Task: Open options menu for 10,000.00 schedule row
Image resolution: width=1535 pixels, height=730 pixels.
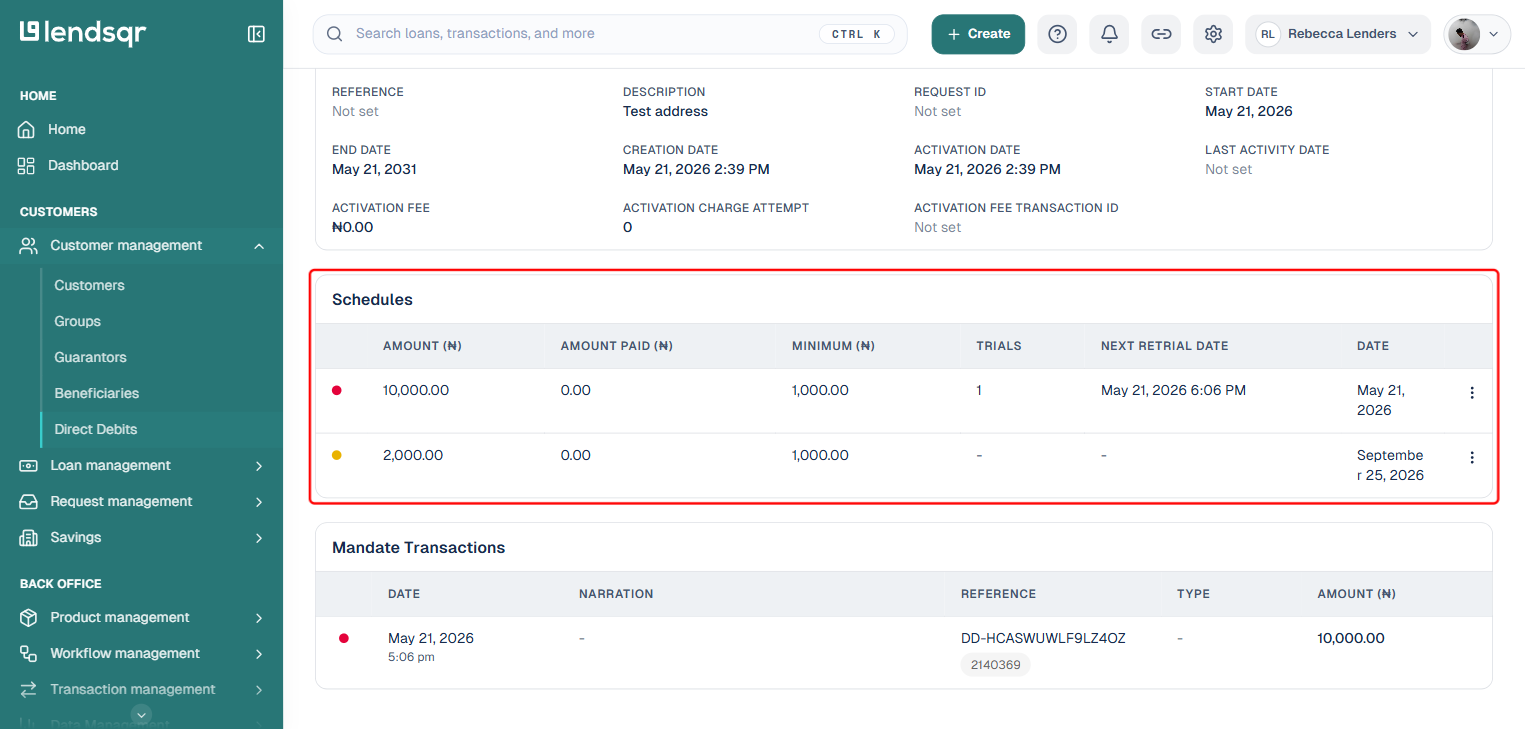Action: [1471, 393]
